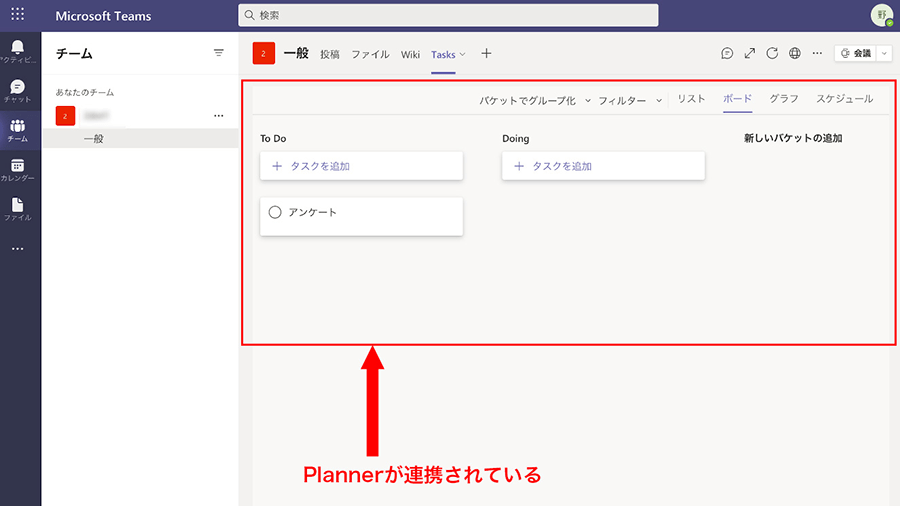Select the スケジュール view

[845, 99]
